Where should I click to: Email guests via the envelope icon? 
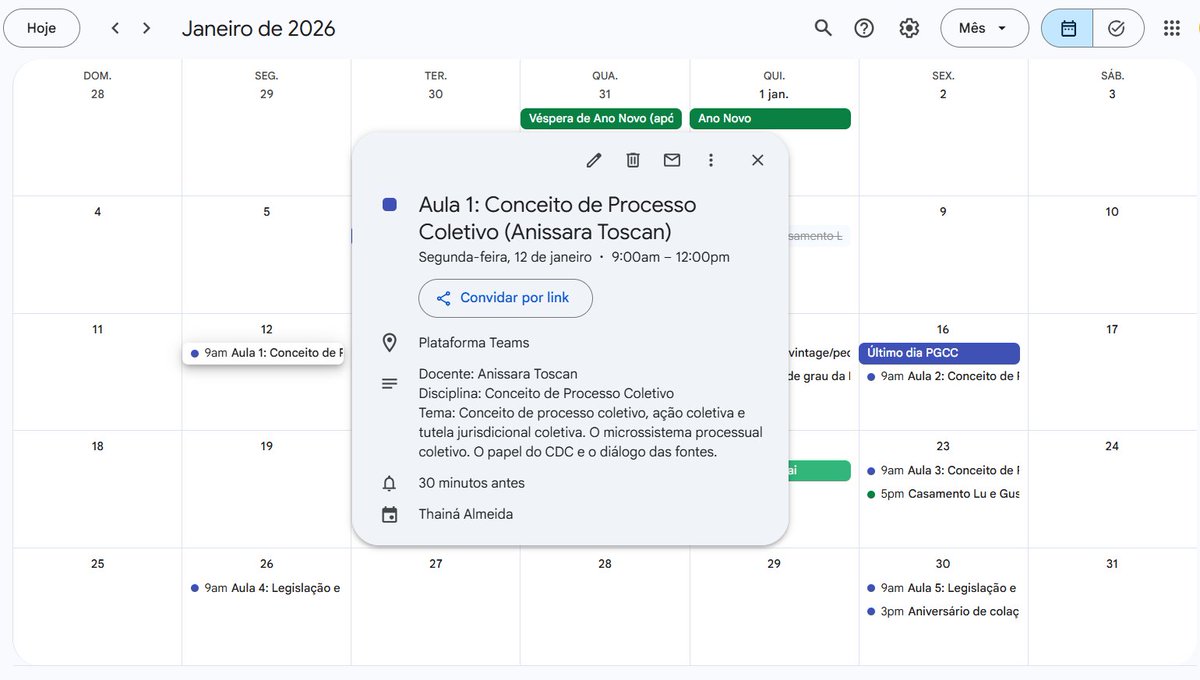pos(671,160)
